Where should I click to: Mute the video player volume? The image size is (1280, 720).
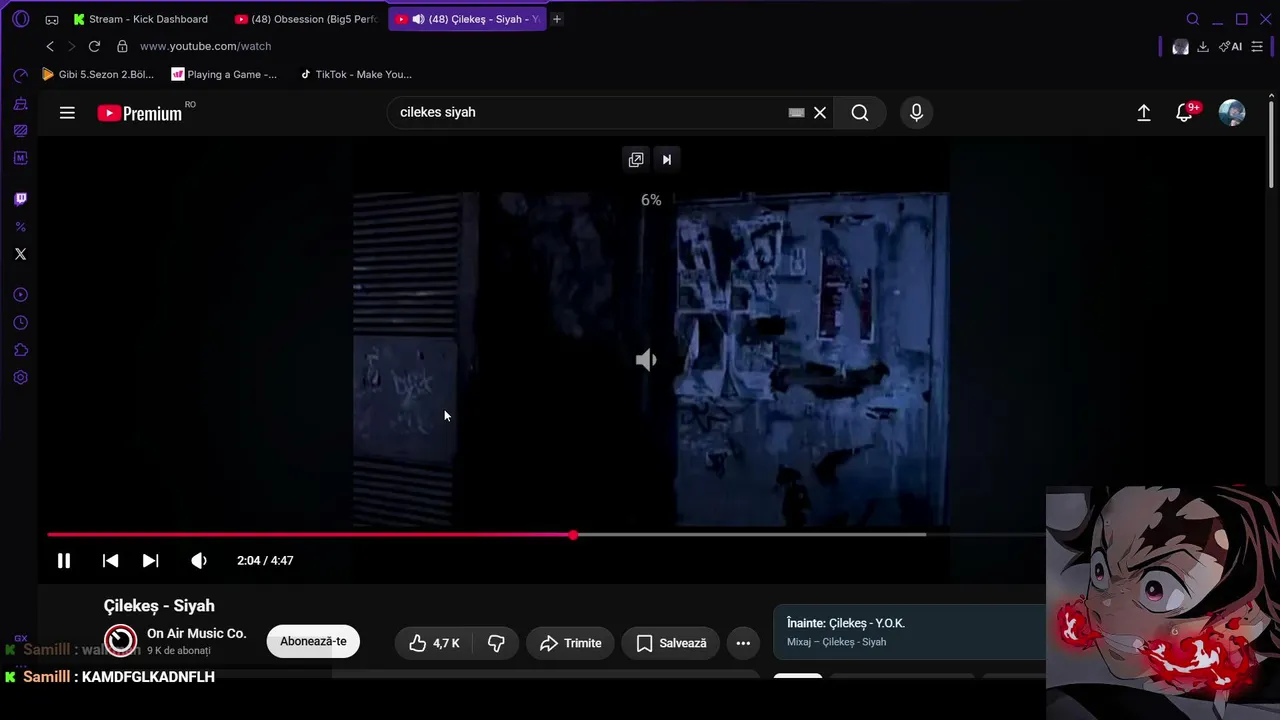(x=199, y=561)
